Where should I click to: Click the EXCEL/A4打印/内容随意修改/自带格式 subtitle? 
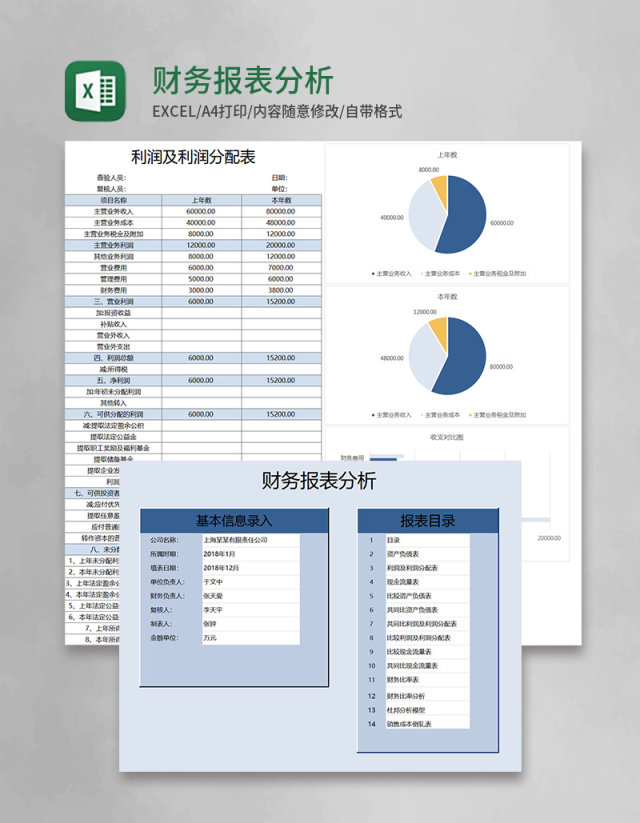tap(277, 112)
